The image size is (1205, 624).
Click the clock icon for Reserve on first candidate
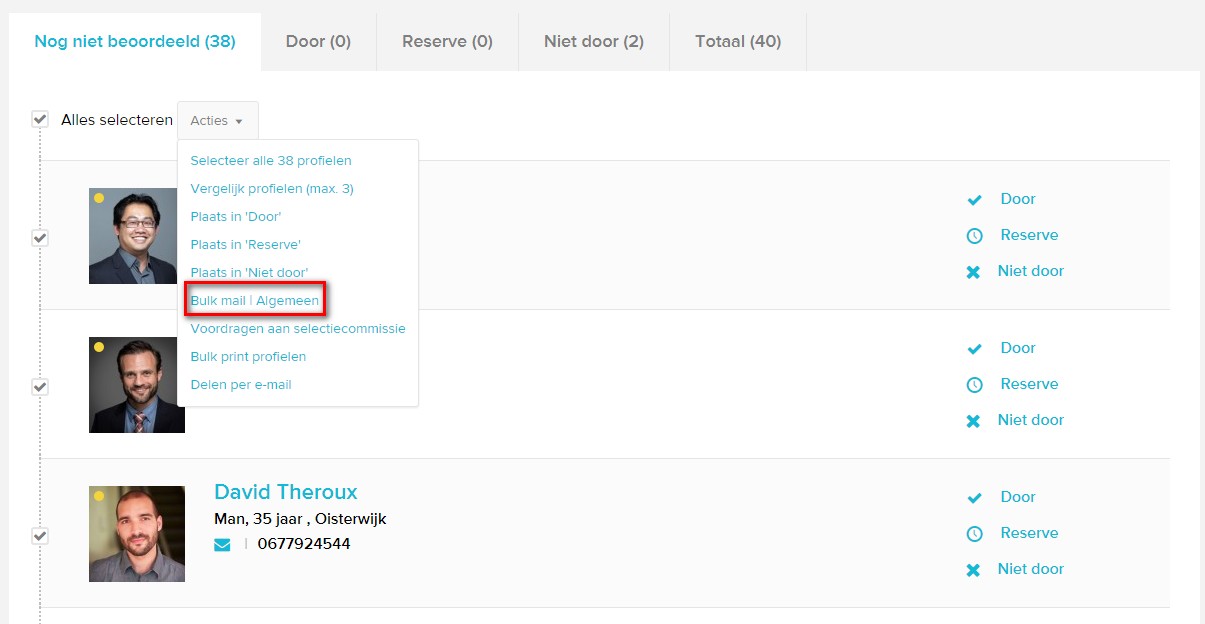974,236
